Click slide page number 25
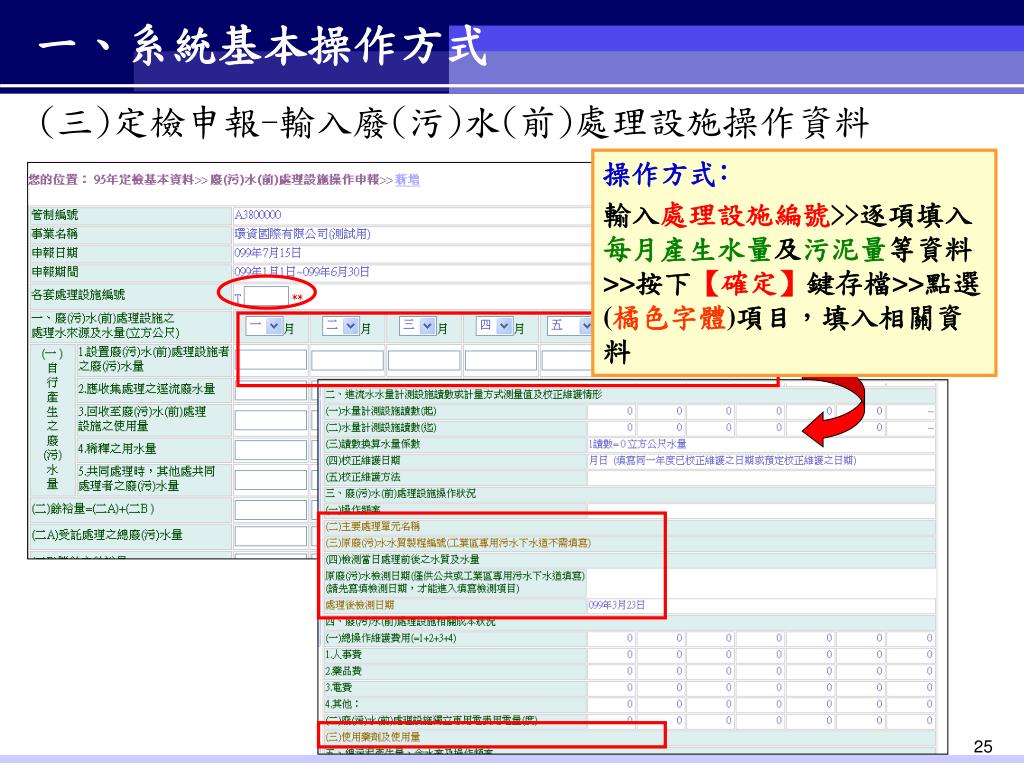The width and height of the screenshot is (1024, 768). (x=982, y=746)
